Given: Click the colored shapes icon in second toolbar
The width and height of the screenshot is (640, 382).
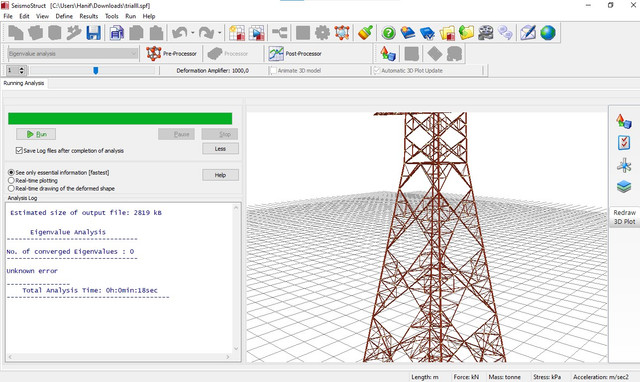Looking at the screenshot, I should [x=388, y=53].
